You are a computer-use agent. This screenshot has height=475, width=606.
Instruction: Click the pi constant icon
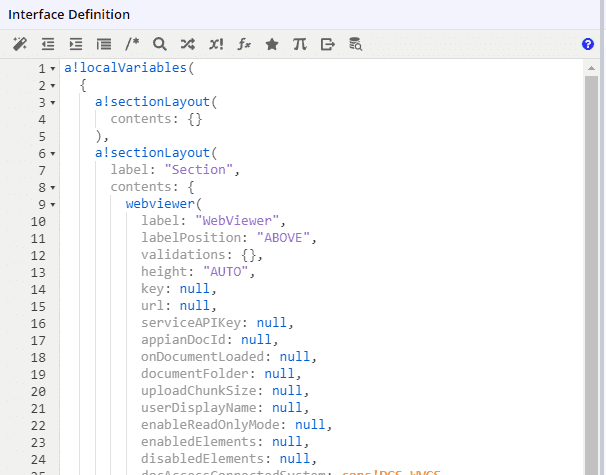pos(300,44)
